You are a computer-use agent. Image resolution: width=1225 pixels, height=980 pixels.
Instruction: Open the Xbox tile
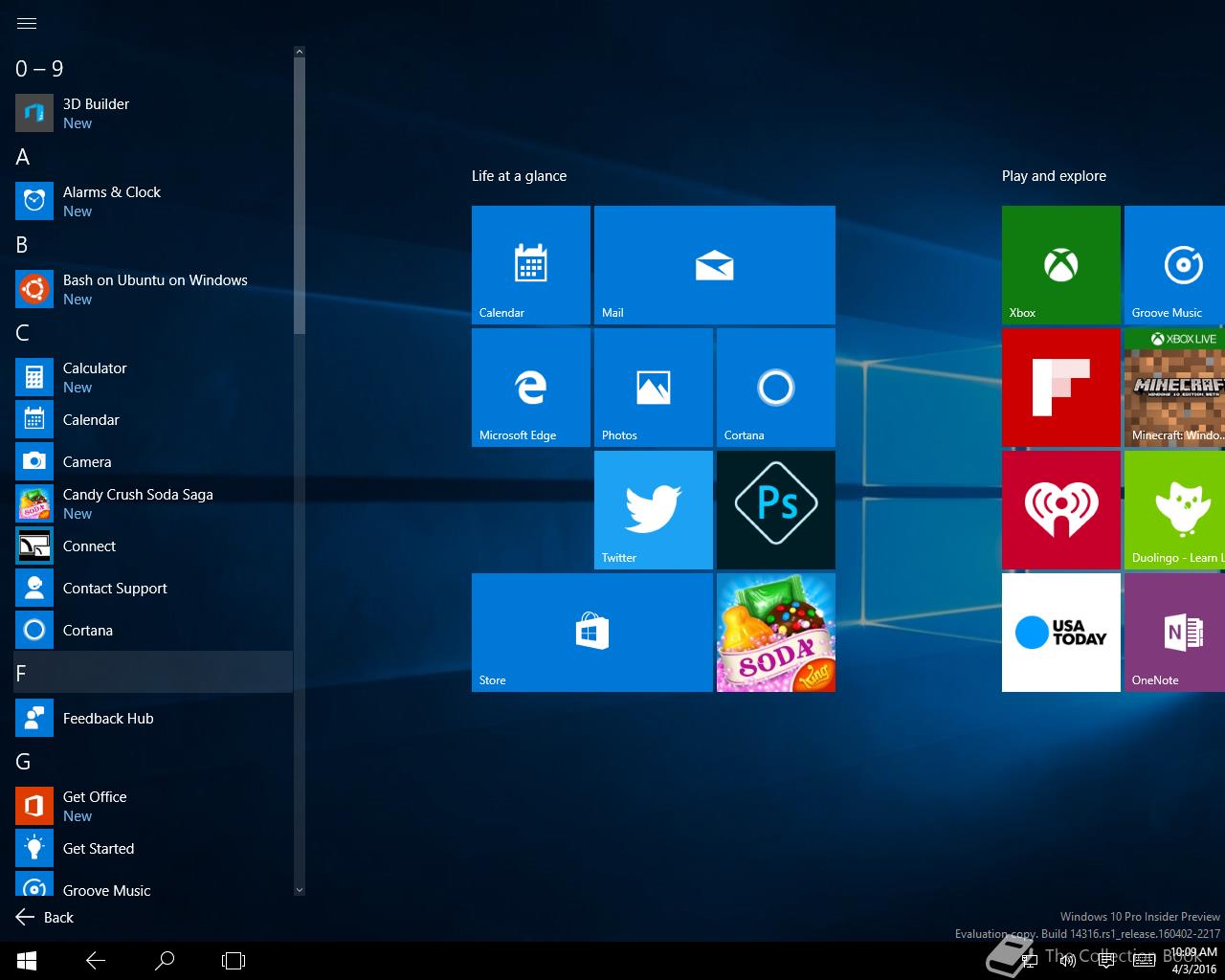coord(1061,265)
